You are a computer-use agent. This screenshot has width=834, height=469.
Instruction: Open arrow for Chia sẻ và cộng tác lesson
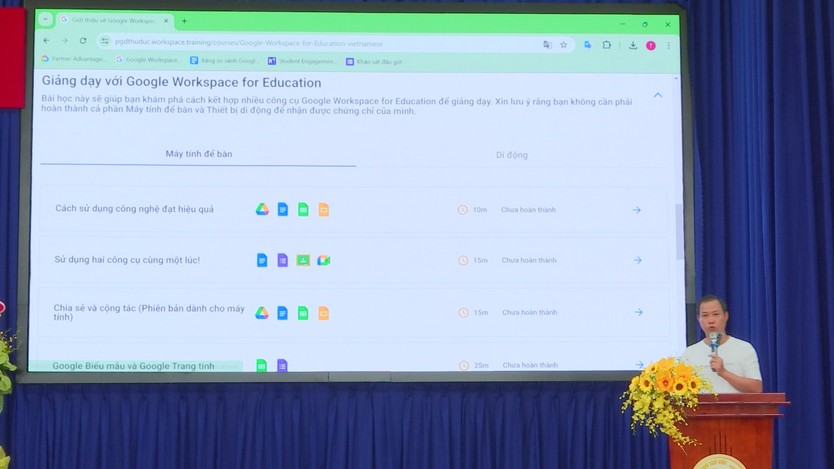639,312
